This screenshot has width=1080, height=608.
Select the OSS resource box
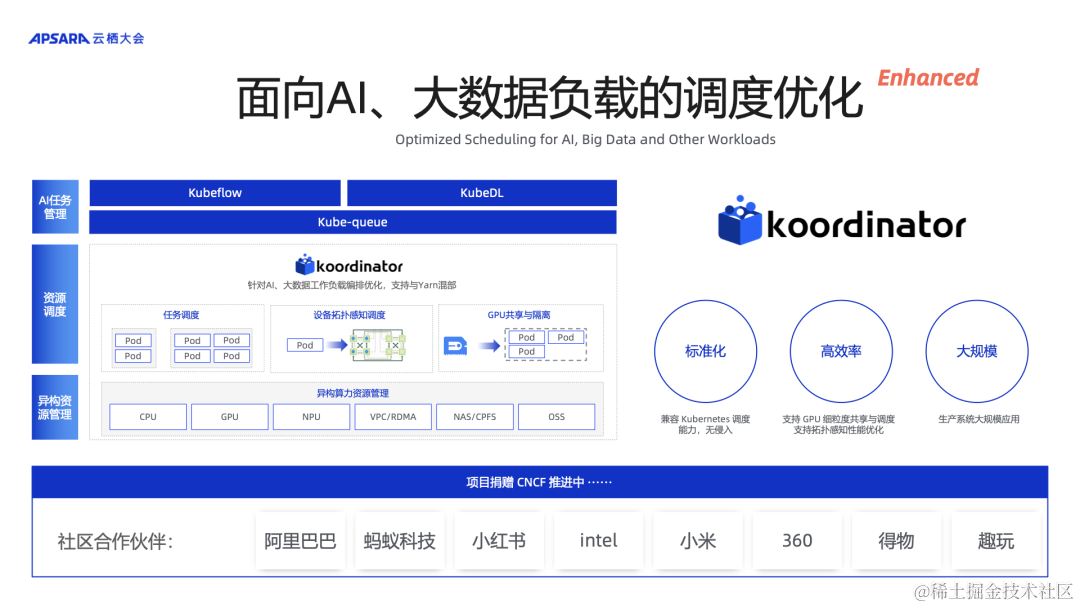557,417
